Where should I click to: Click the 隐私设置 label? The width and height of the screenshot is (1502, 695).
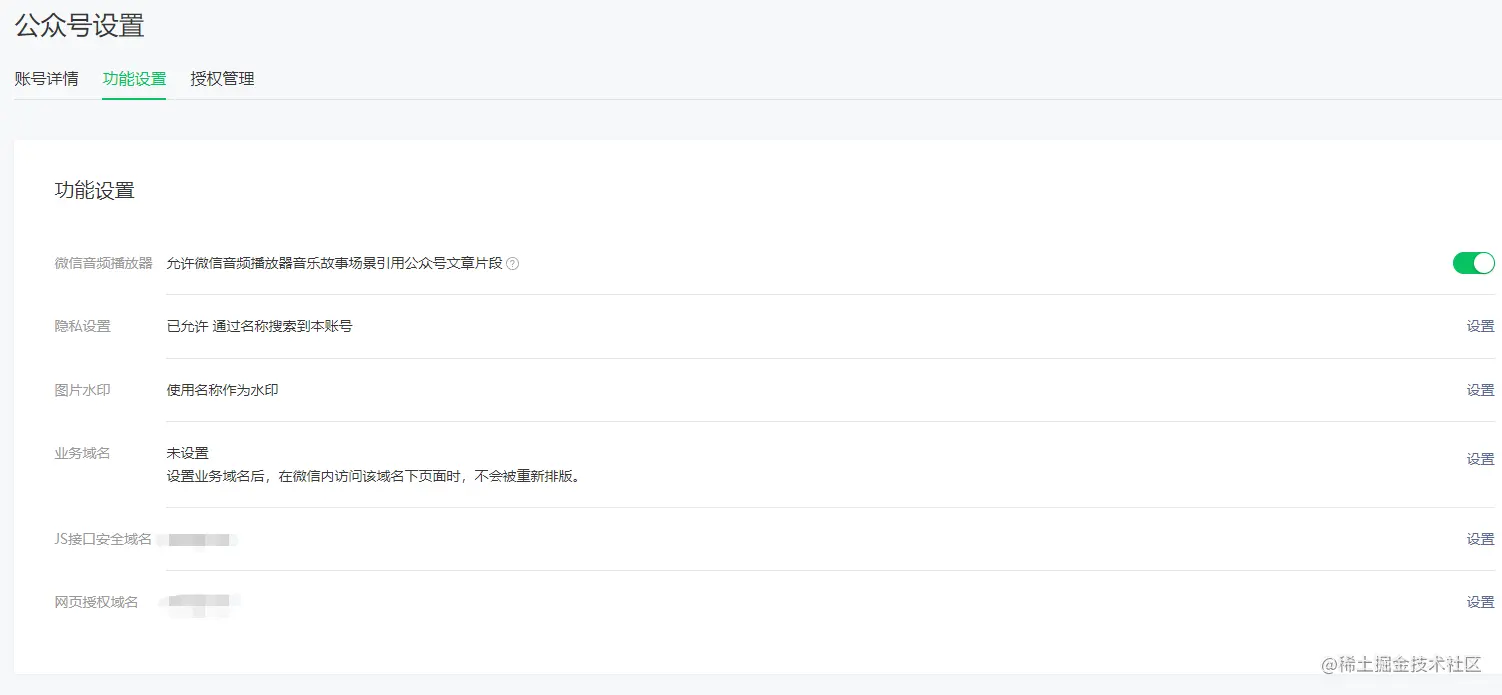pyautogui.click(x=82, y=326)
